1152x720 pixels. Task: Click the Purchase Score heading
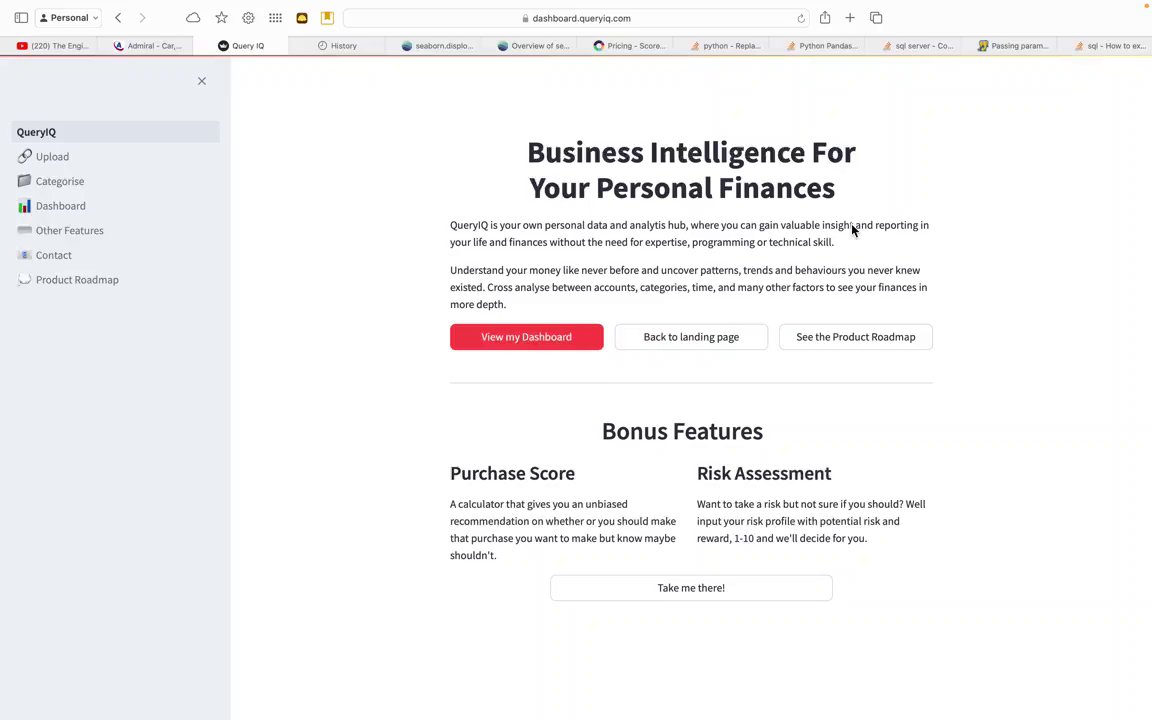pyautogui.click(x=513, y=474)
